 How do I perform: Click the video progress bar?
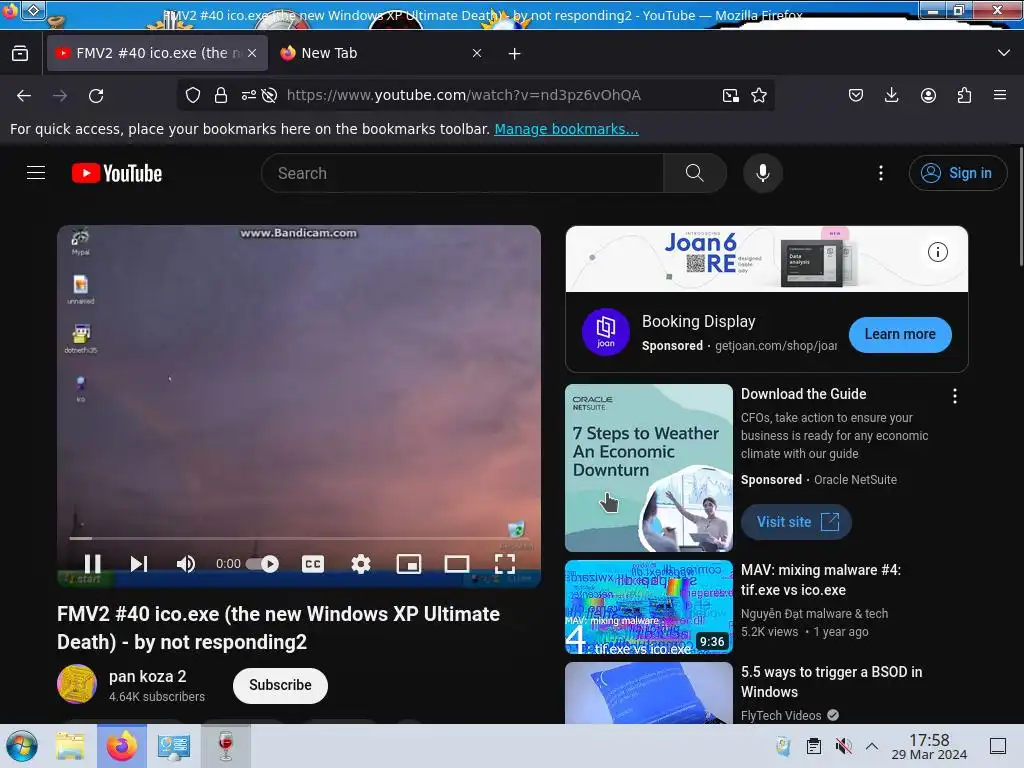pos(298,538)
